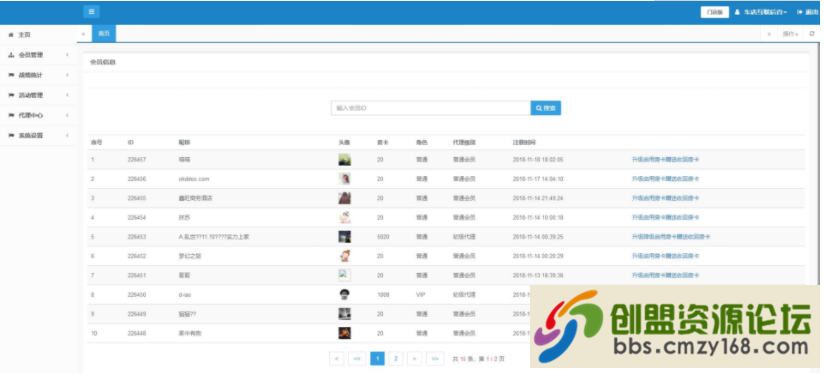This screenshot has height=373, width=825.
Task: Toggle the hamburger sidebar menu button
Action: click(x=91, y=12)
